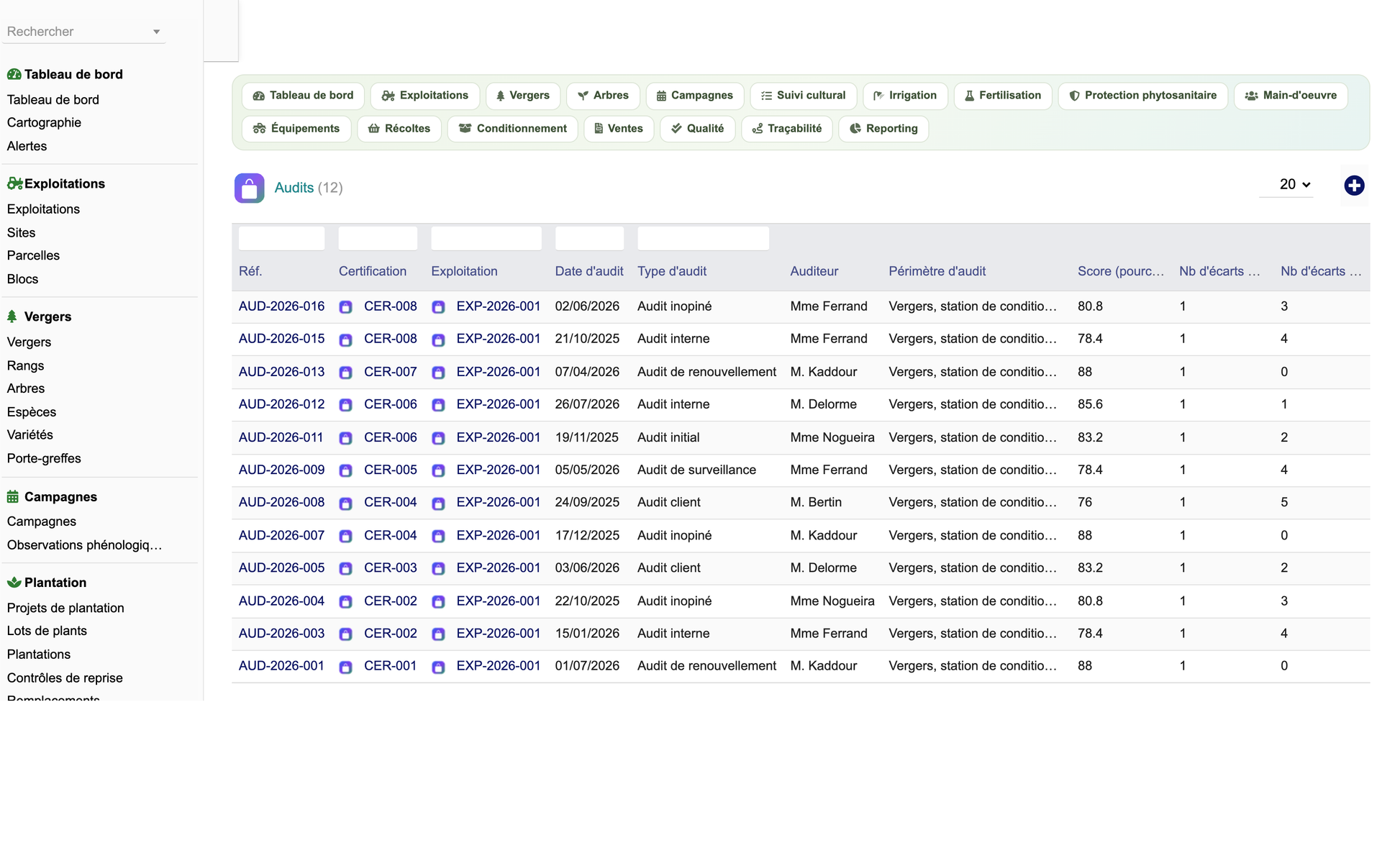Click certification icon in AUD-2026-005 row

346,568
